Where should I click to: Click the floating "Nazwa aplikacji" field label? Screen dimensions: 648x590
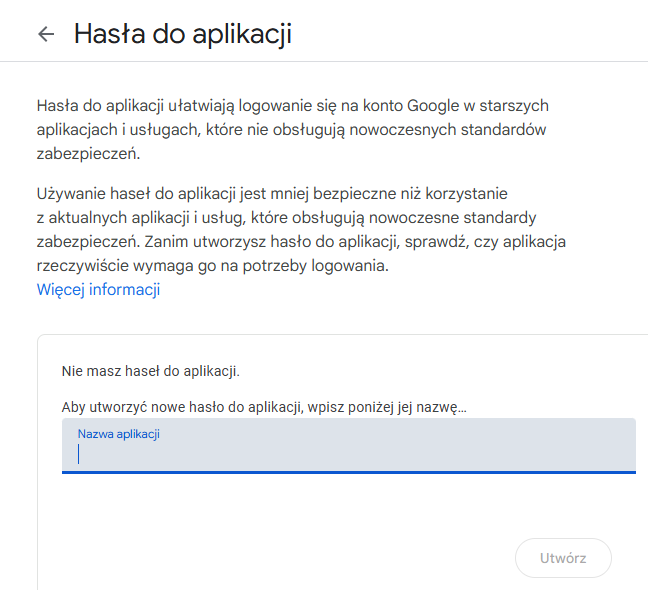tap(119, 433)
